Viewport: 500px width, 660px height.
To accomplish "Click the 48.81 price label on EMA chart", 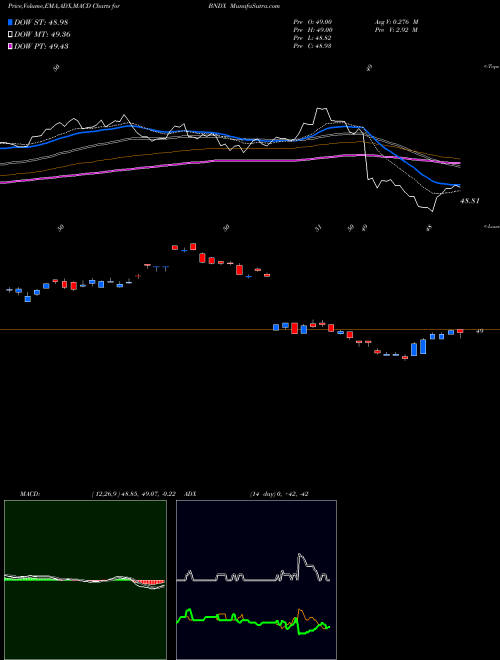I will pyautogui.click(x=470, y=201).
